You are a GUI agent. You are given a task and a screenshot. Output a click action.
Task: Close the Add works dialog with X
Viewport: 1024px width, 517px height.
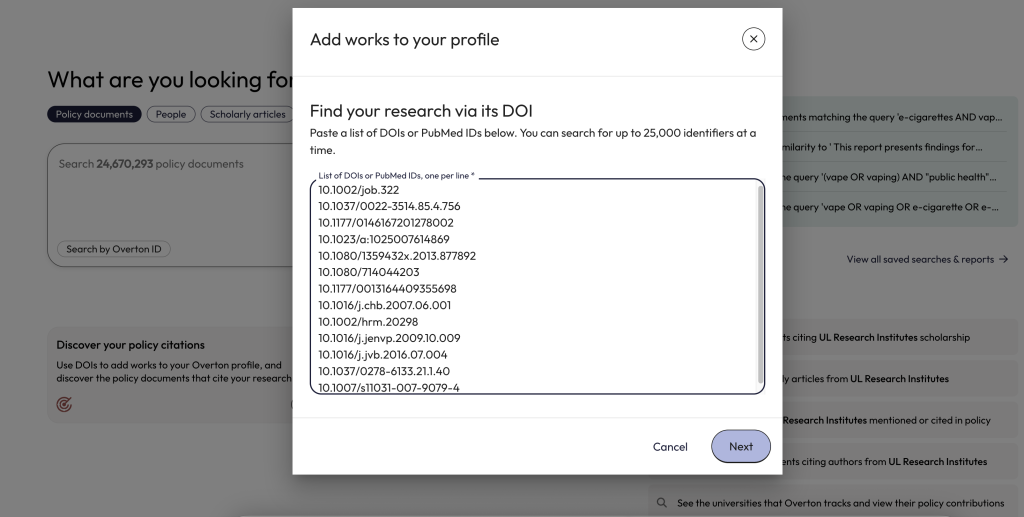click(x=753, y=39)
